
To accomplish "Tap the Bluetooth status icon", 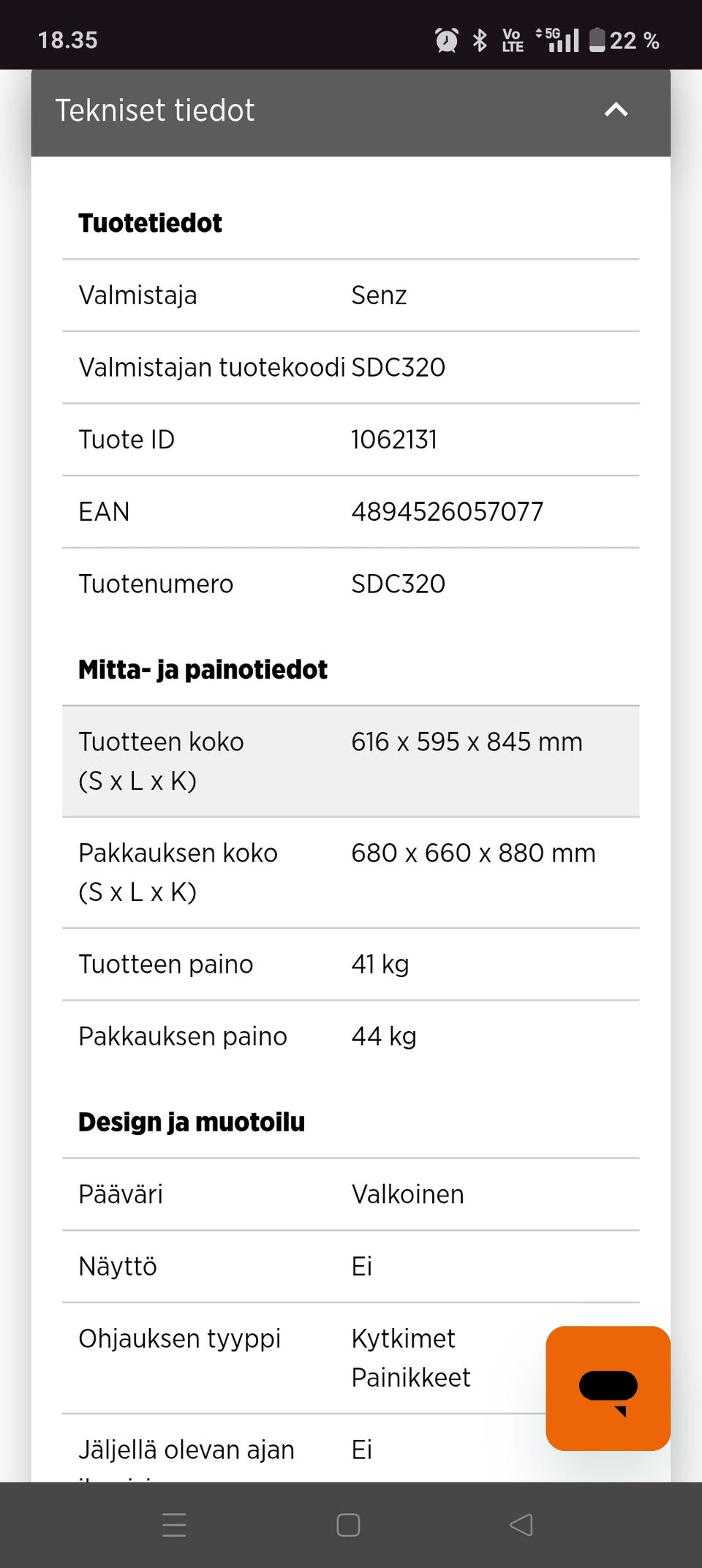I will point(480,40).
